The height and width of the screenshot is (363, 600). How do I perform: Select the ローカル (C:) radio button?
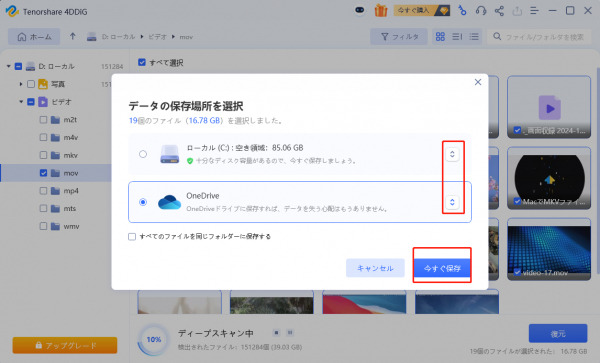tap(143, 154)
